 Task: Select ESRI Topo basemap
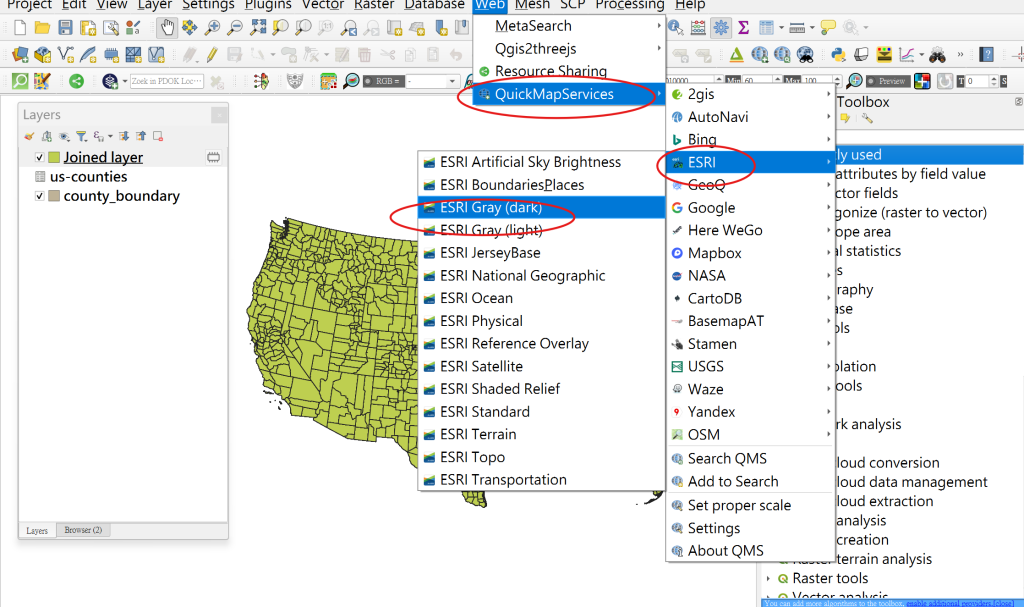click(x=541, y=457)
